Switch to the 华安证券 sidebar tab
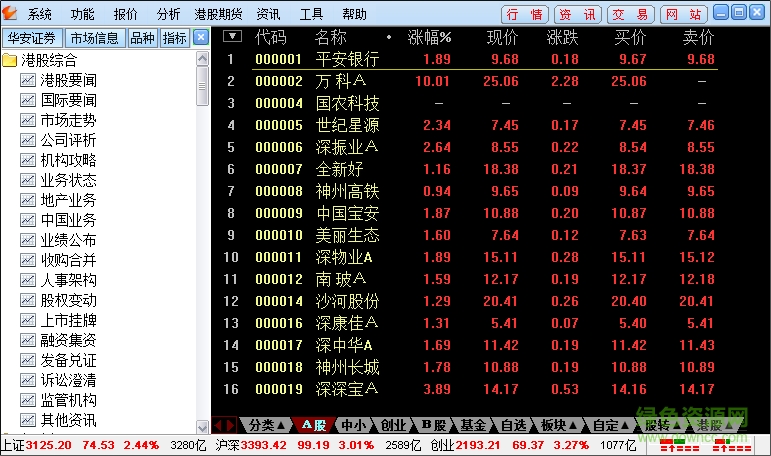Viewport: 771px width, 456px height. coord(32,38)
